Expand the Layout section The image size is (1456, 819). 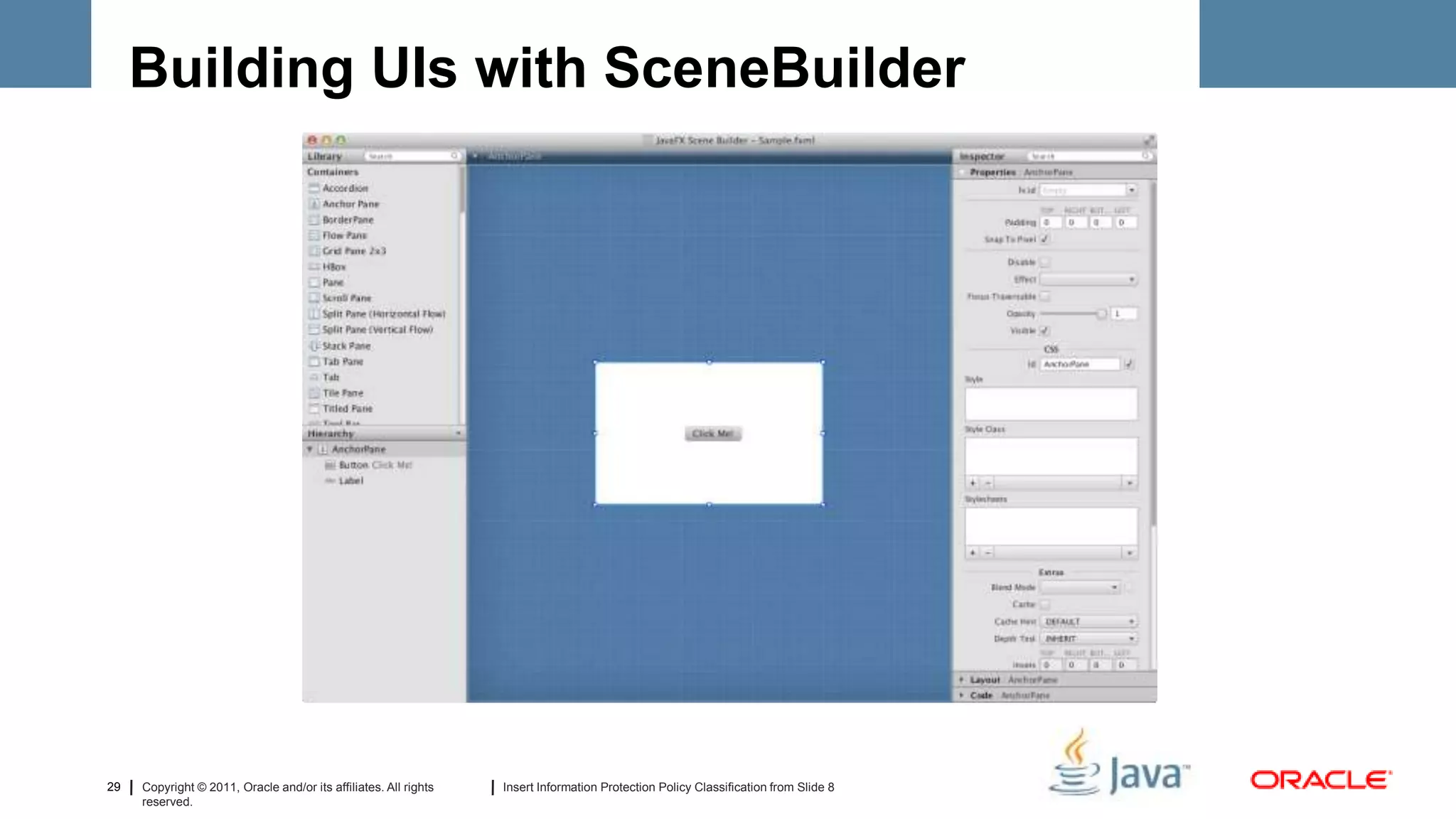click(962, 680)
